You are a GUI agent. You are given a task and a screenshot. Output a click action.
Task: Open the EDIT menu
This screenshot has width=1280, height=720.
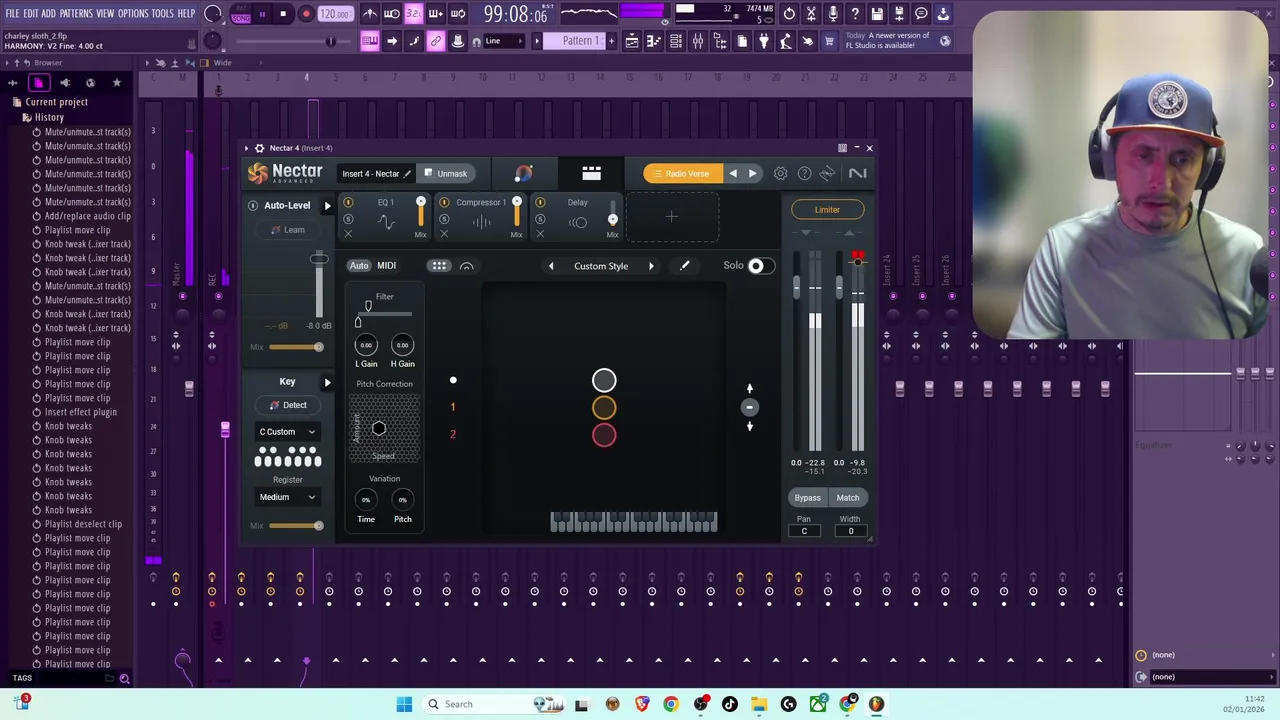tap(30, 14)
